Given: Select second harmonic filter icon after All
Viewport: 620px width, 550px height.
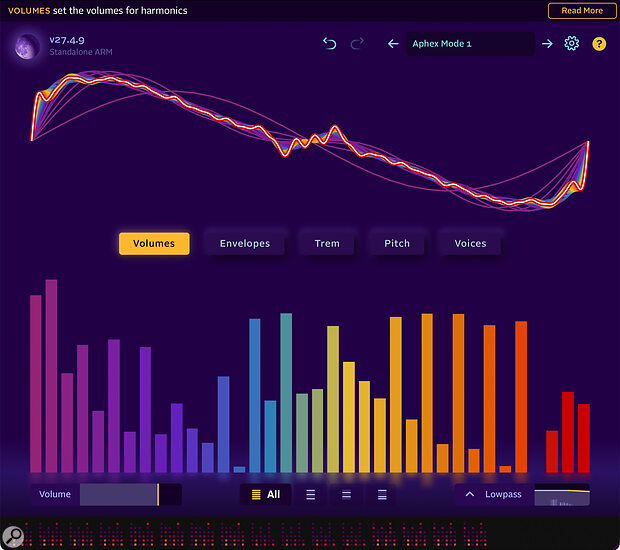Looking at the screenshot, I should (x=310, y=495).
